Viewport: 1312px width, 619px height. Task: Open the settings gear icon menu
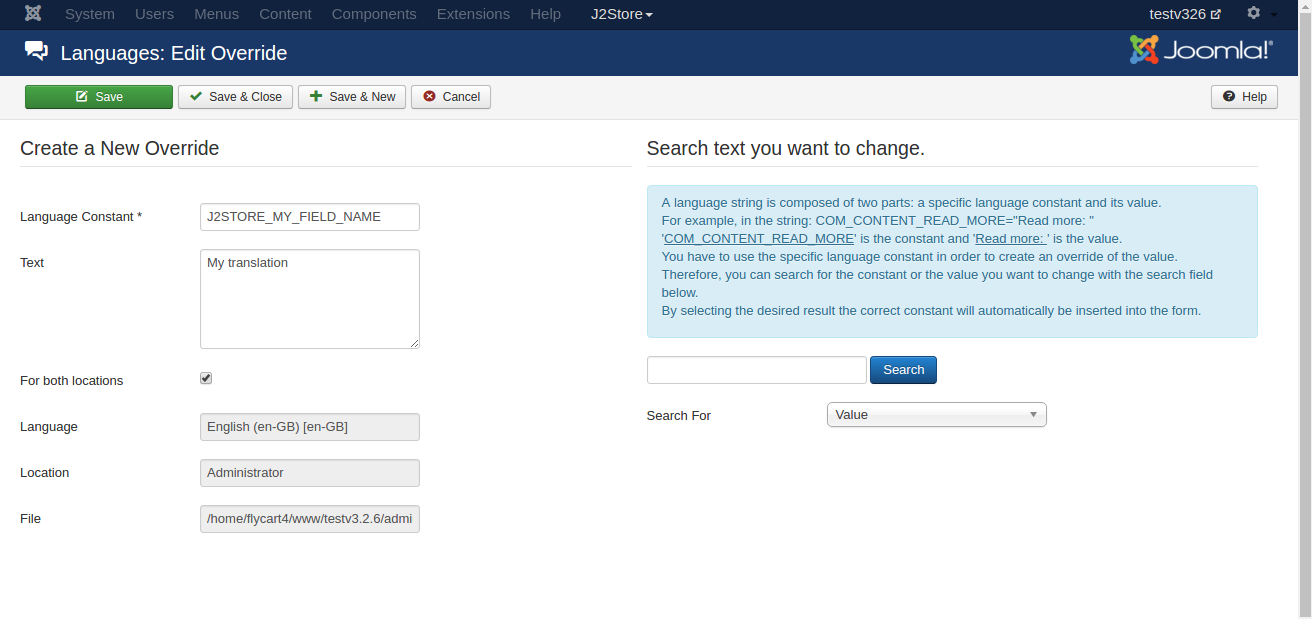point(1254,14)
